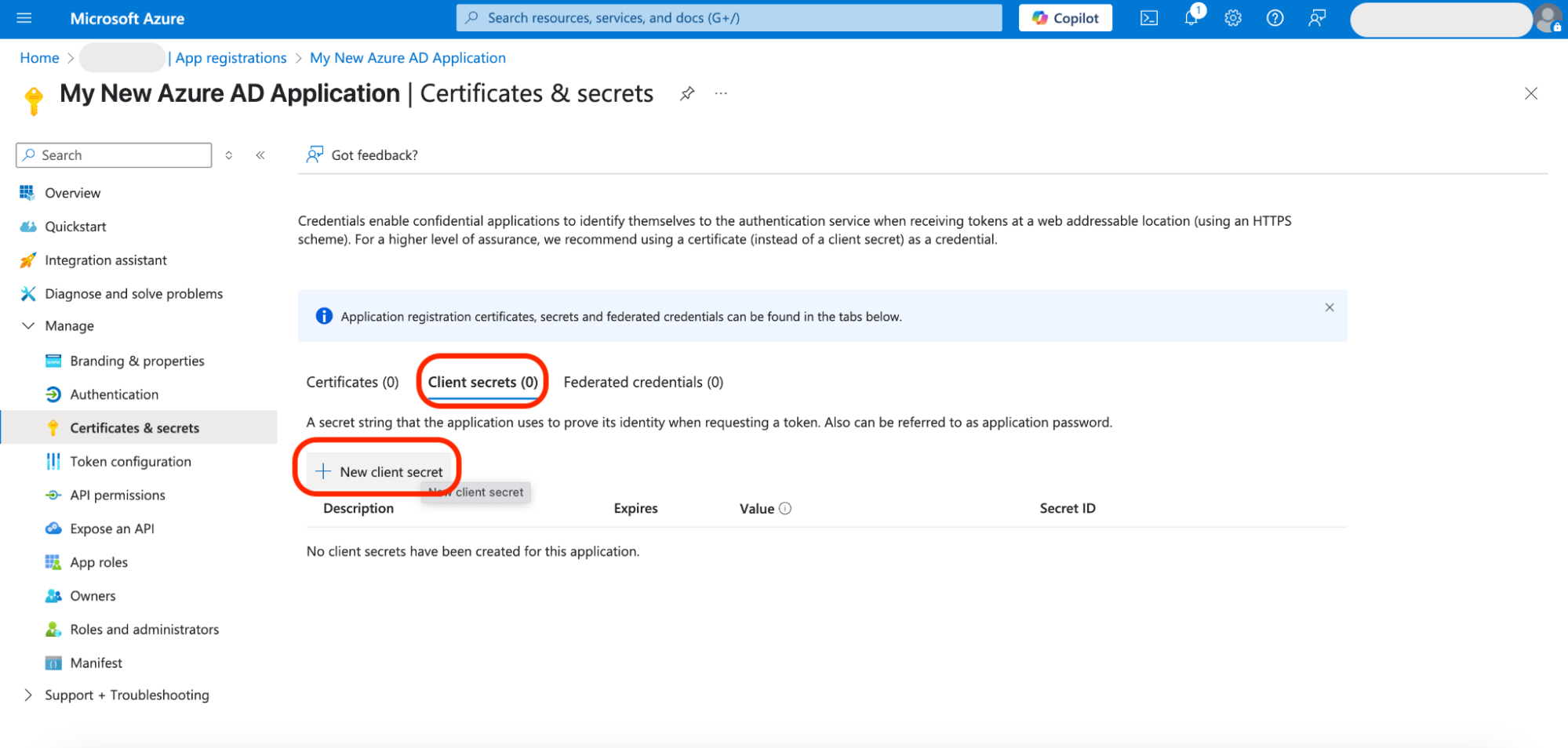Dismiss the info banner
This screenshot has width=1568, height=748.
coord(1330,307)
